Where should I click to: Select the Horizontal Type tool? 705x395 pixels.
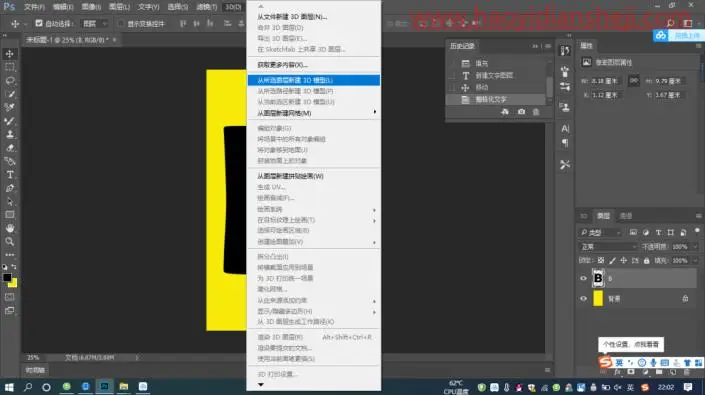(x=9, y=175)
